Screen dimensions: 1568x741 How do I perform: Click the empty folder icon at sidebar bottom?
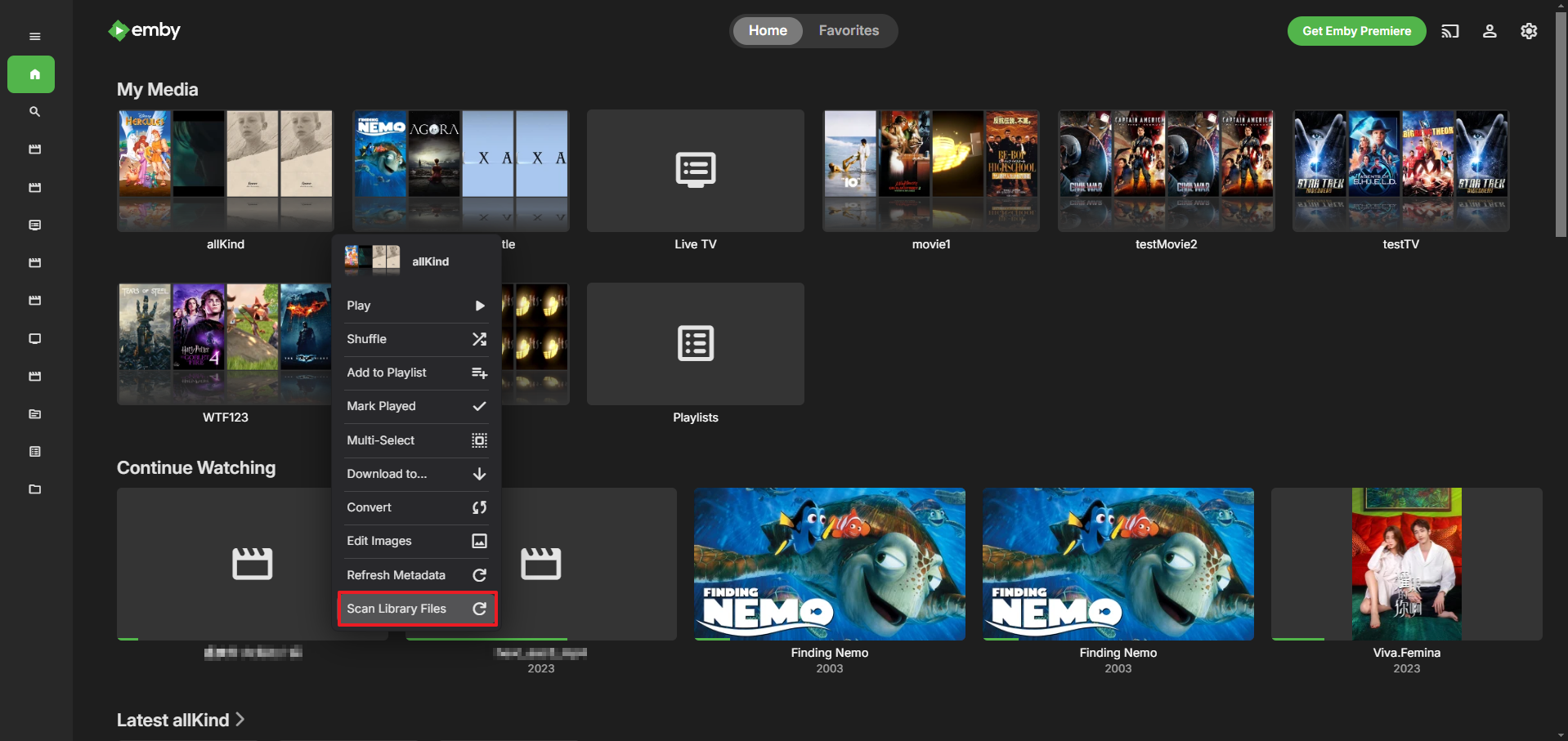[x=34, y=489]
